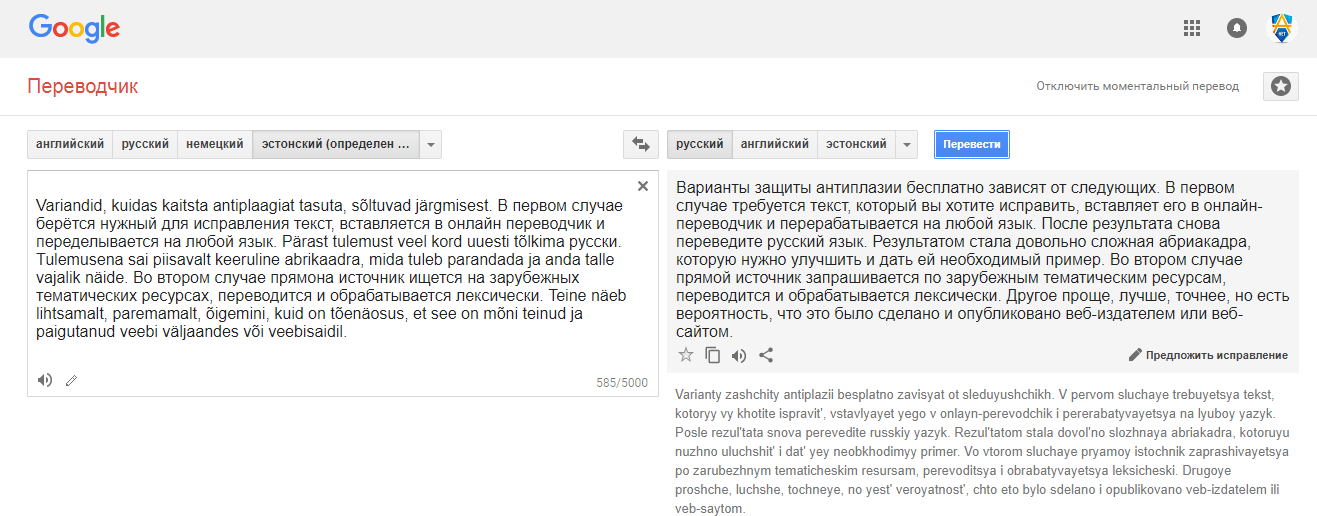Select русский as target language
The width and height of the screenshot is (1317, 516).
pos(700,144)
